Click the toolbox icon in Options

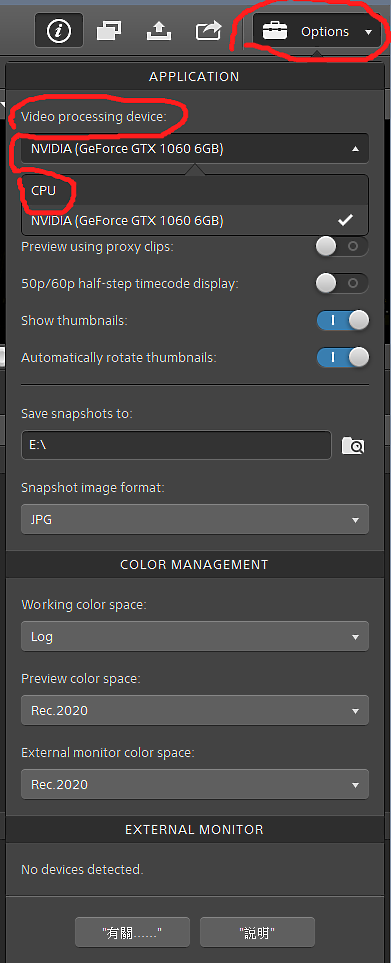click(274, 31)
